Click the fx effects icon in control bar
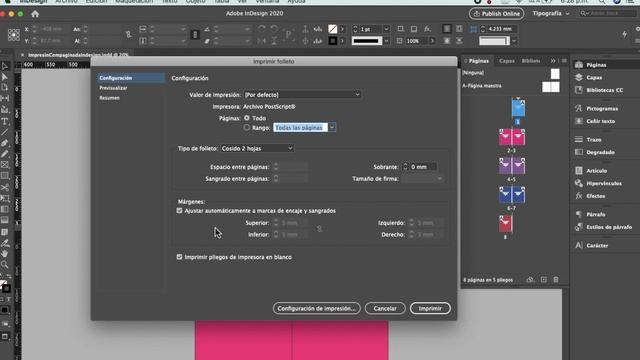The height and width of the screenshot is (360, 640). click(x=427, y=29)
